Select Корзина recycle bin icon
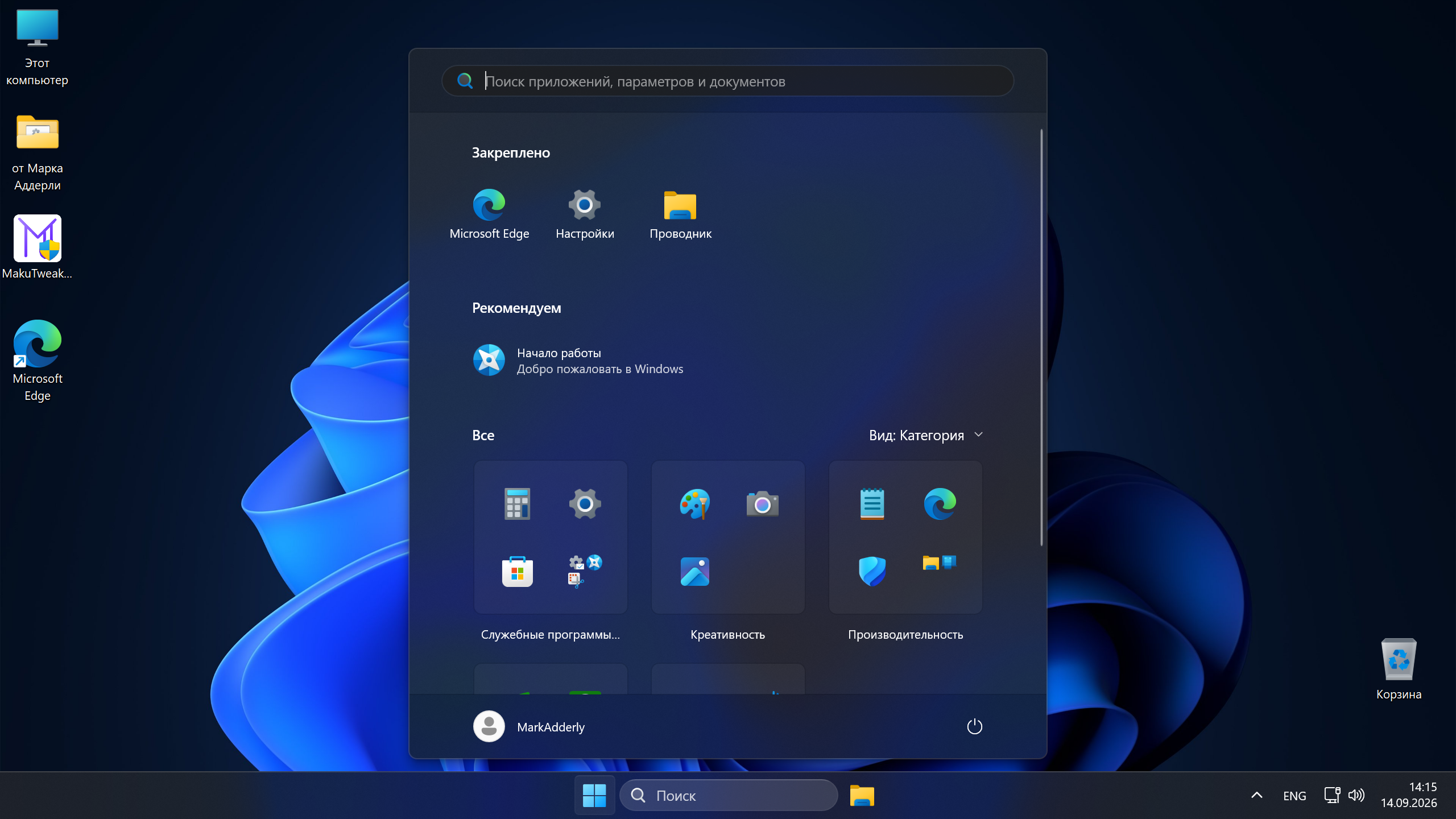Viewport: 1456px width, 819px height. click(x=1399, y=669)
